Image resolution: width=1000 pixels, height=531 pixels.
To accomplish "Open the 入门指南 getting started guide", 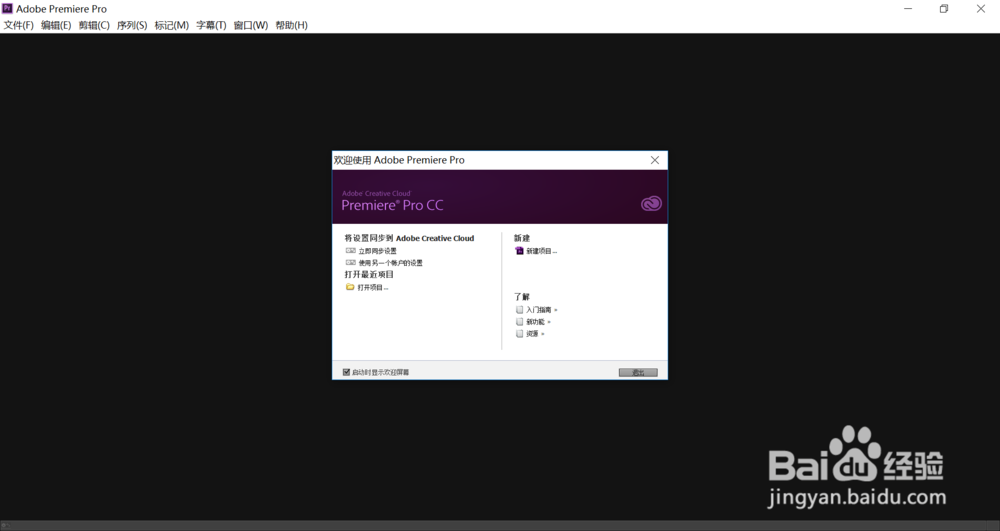I will [x=541, y=310].
